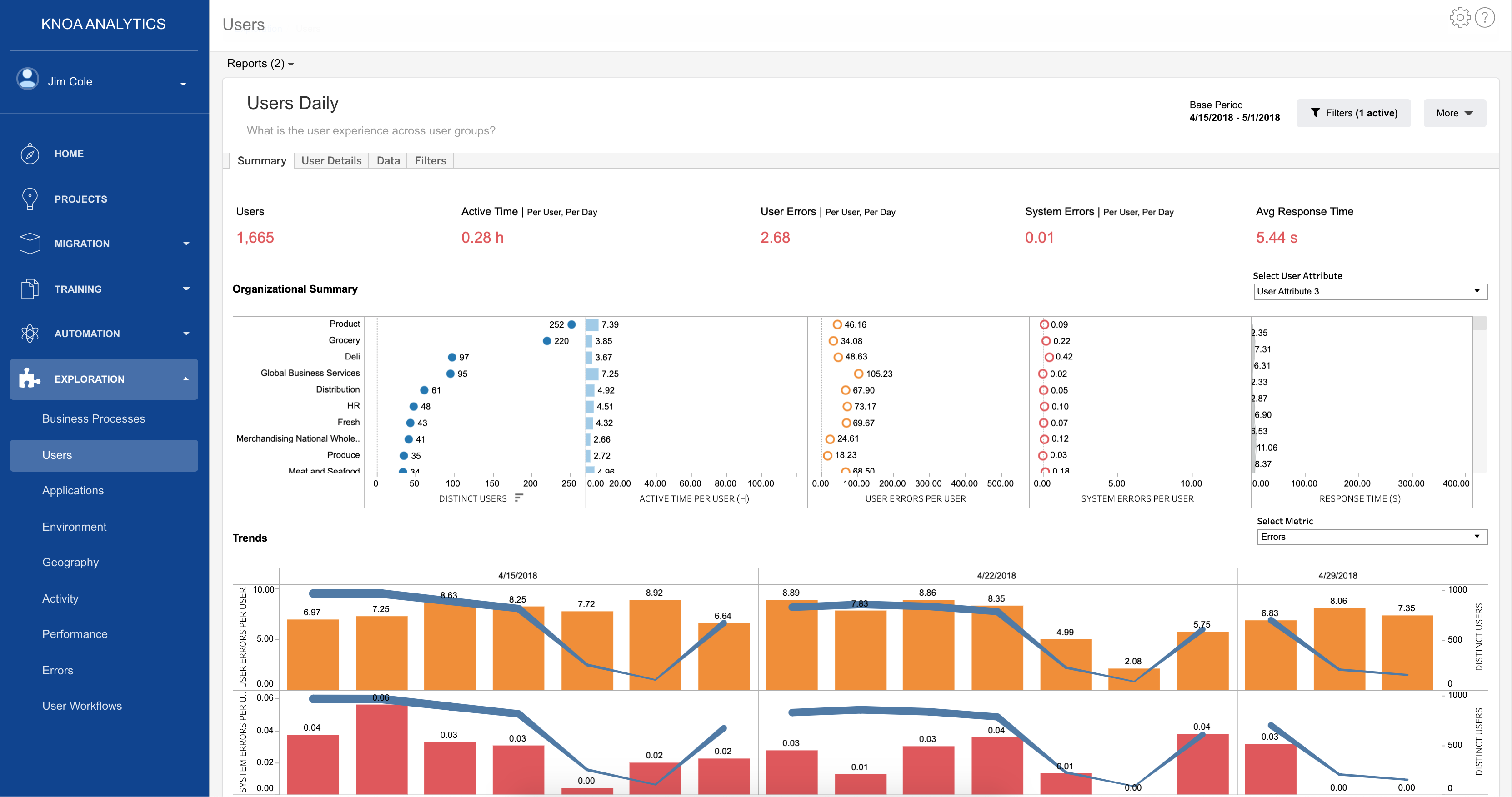1512x797 pixels.
Task: Click the Projects lightbulb icon
Action: point(30,199)
